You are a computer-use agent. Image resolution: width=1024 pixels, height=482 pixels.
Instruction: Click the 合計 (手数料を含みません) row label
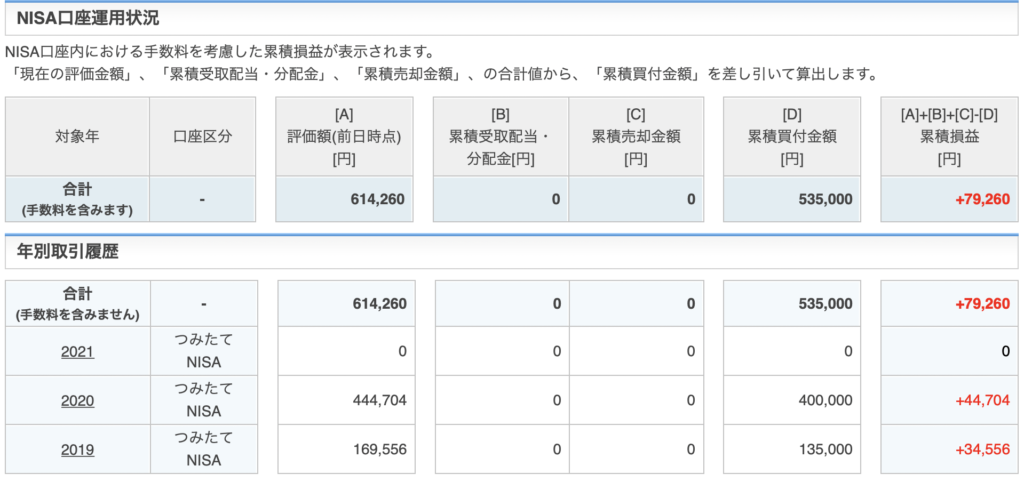click(x=77, y=303)
